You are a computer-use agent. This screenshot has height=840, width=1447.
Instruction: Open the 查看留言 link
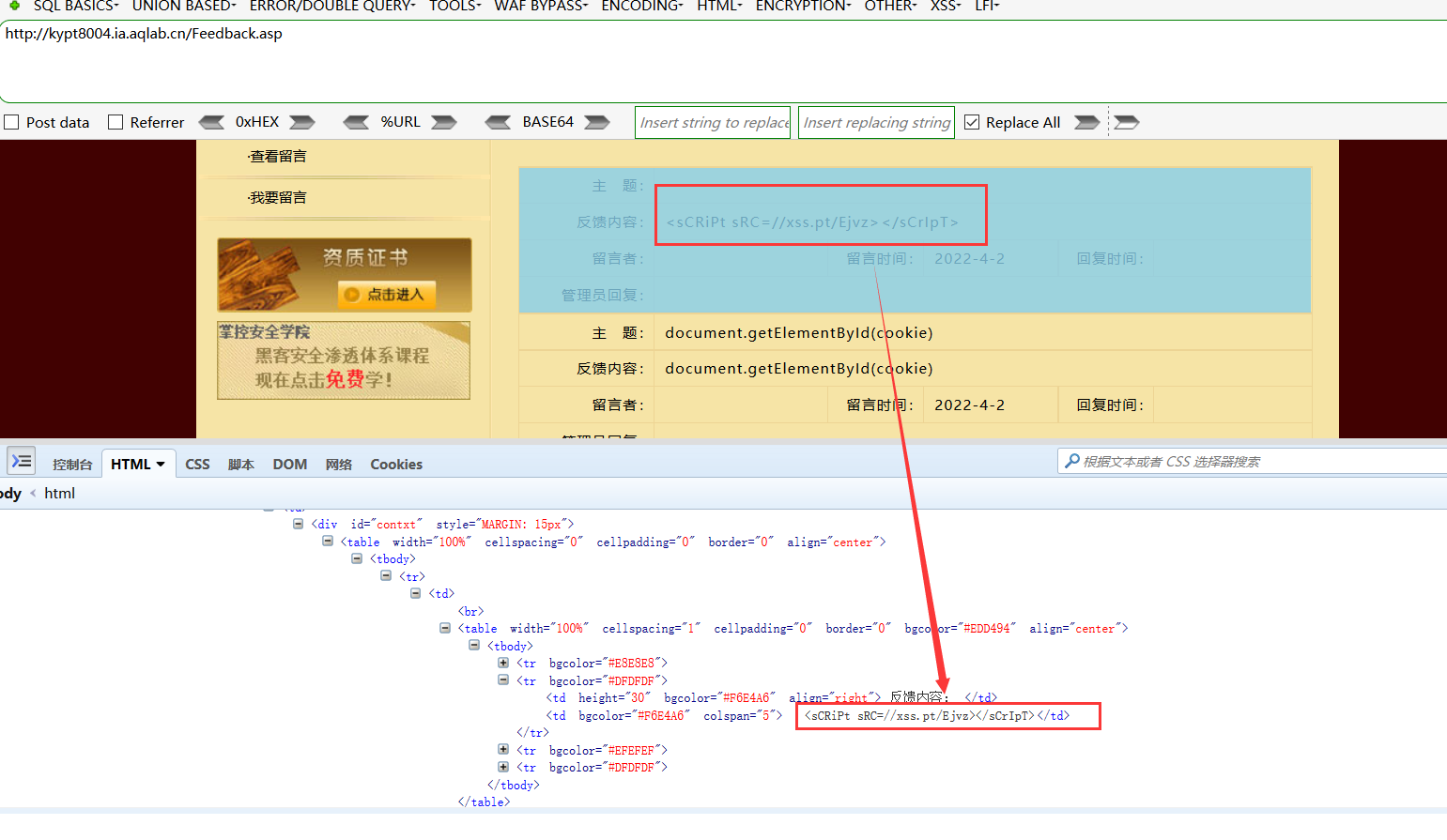point(278,156)
